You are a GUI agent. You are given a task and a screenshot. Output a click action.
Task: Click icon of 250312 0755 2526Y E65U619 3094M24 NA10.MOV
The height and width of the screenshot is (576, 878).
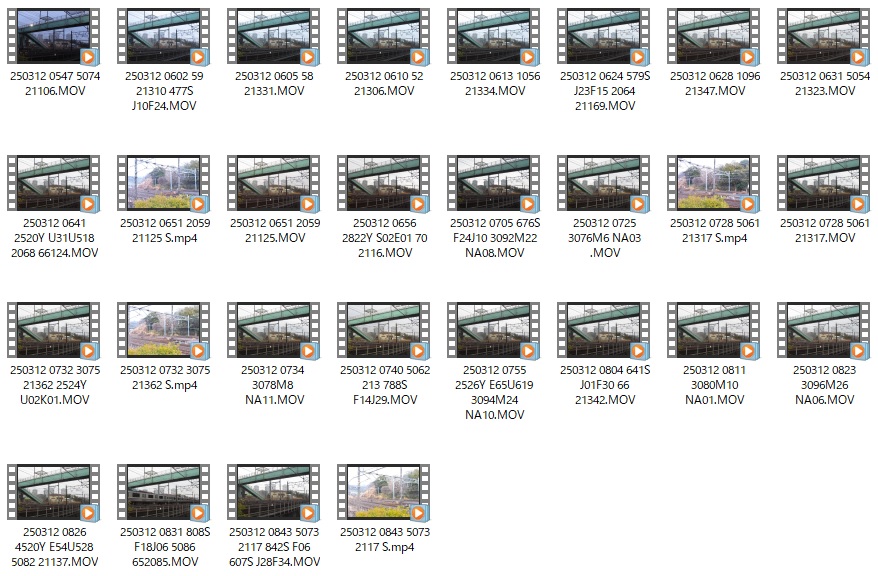pyautogui.click(x=493, y=330)
